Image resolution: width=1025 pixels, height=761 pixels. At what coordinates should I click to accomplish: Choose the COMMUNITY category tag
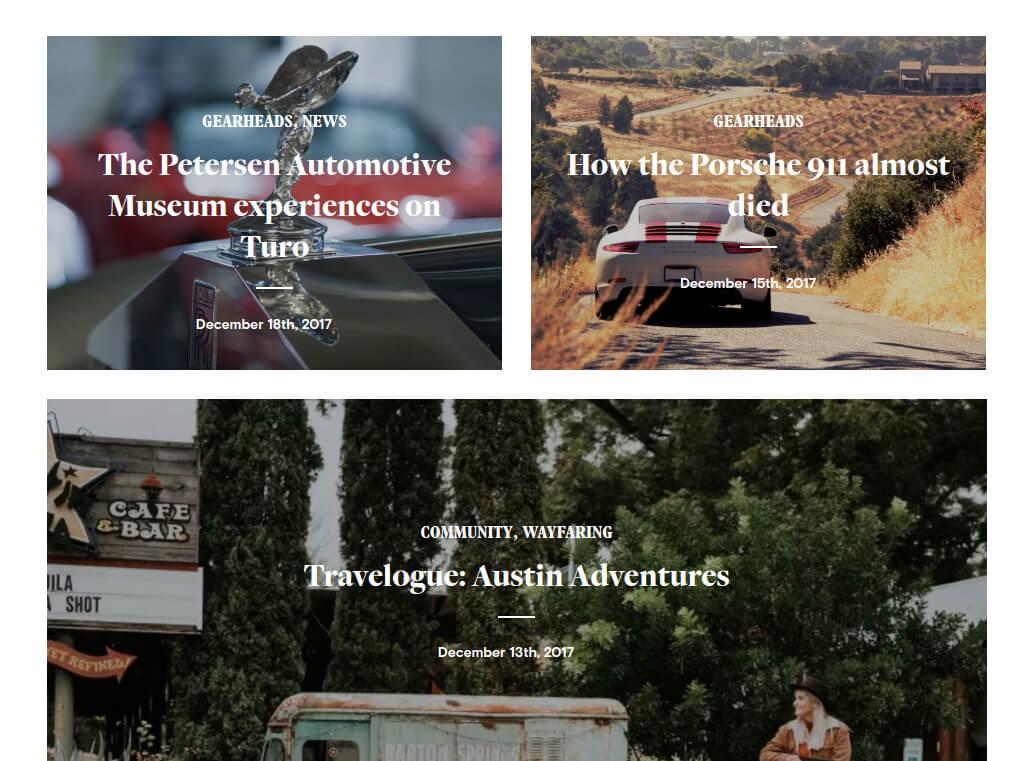[x=465, y=532]
